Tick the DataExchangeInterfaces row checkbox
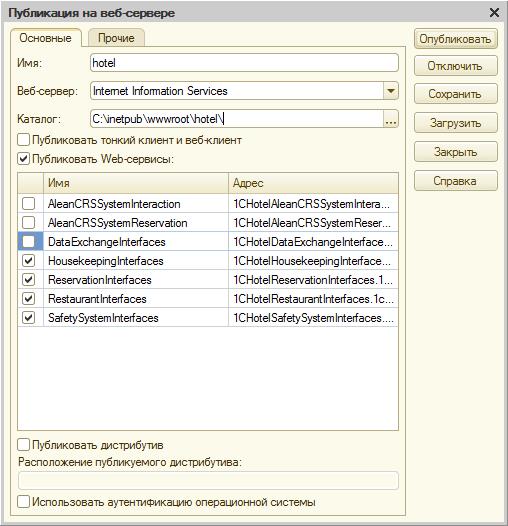Viewport: 508px width, 526px height. coord(29,242)
